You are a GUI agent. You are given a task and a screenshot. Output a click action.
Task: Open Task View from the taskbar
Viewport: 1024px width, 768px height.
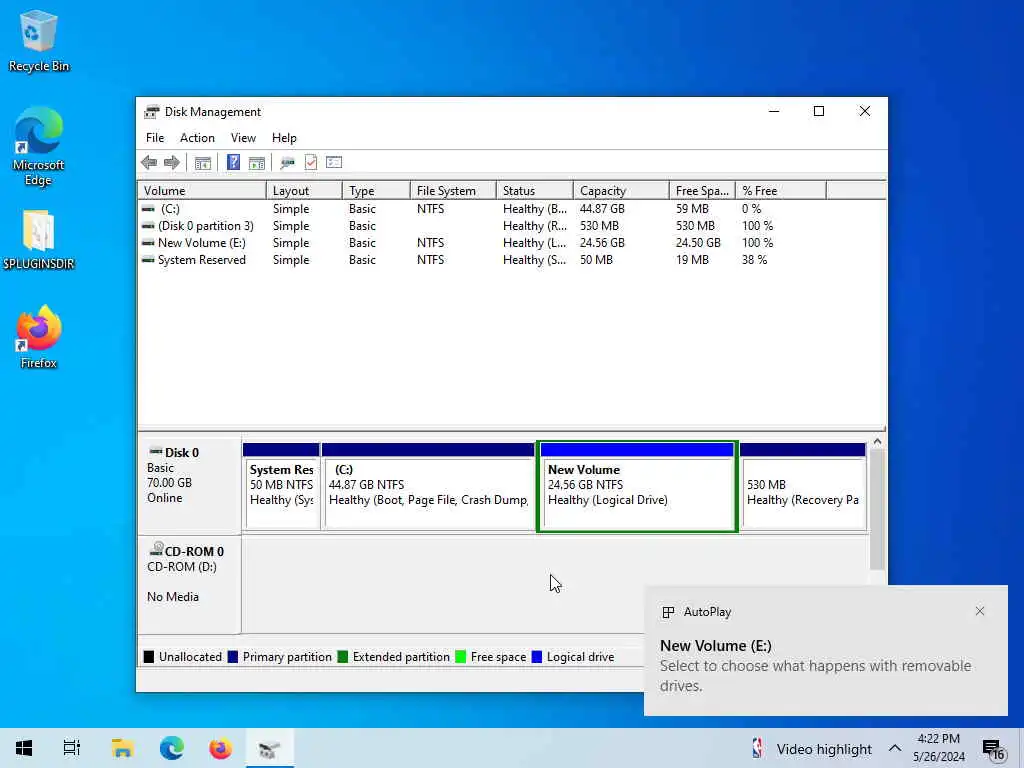(x=72, y=748)
